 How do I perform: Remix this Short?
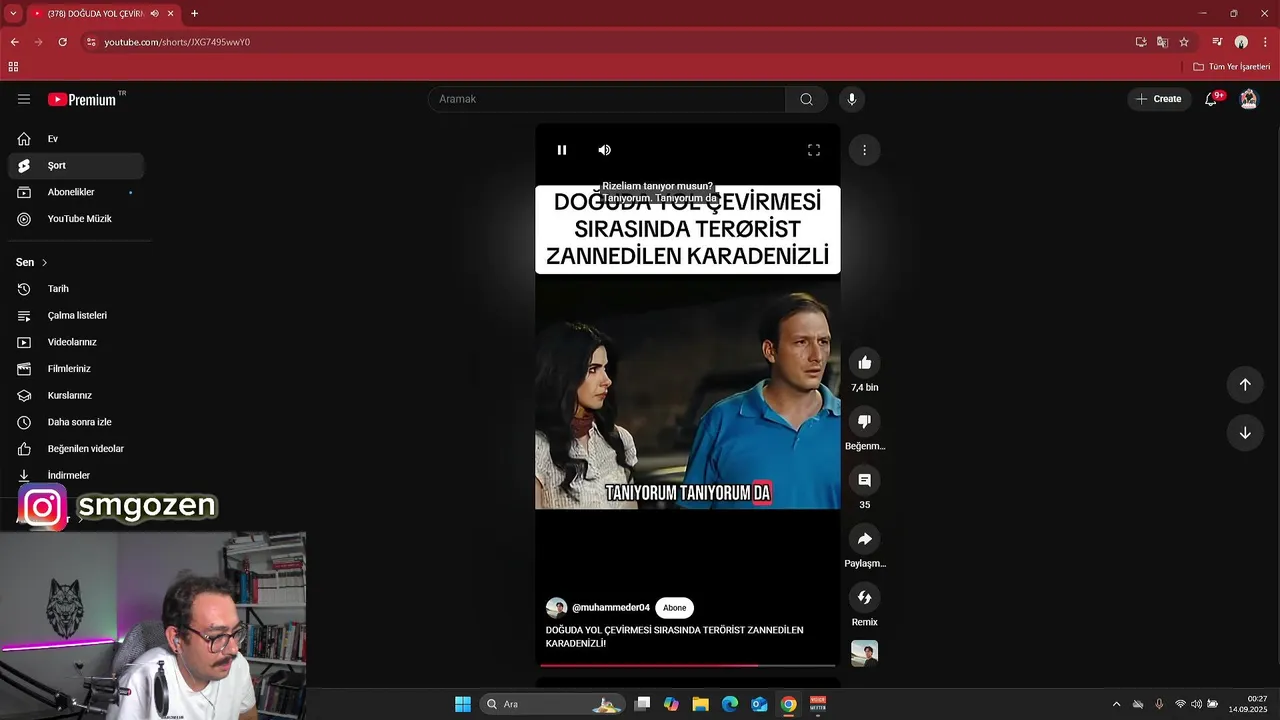pyautogui.click(x=865, y=597)
